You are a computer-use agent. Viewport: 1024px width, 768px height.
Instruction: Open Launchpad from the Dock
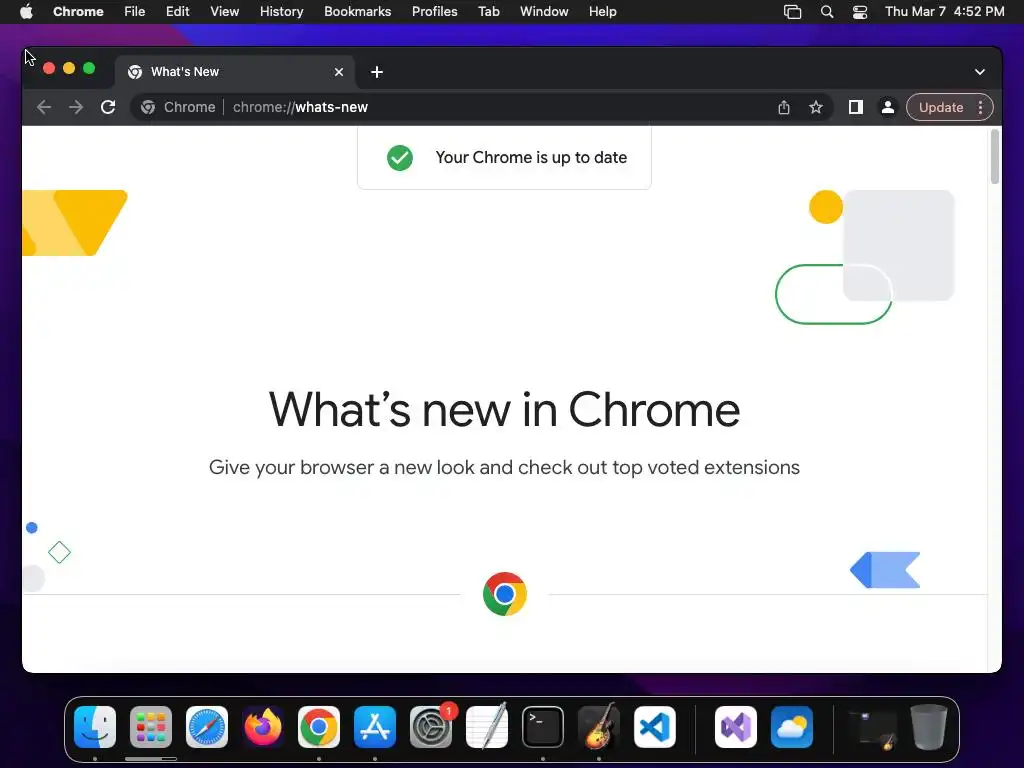151,727
